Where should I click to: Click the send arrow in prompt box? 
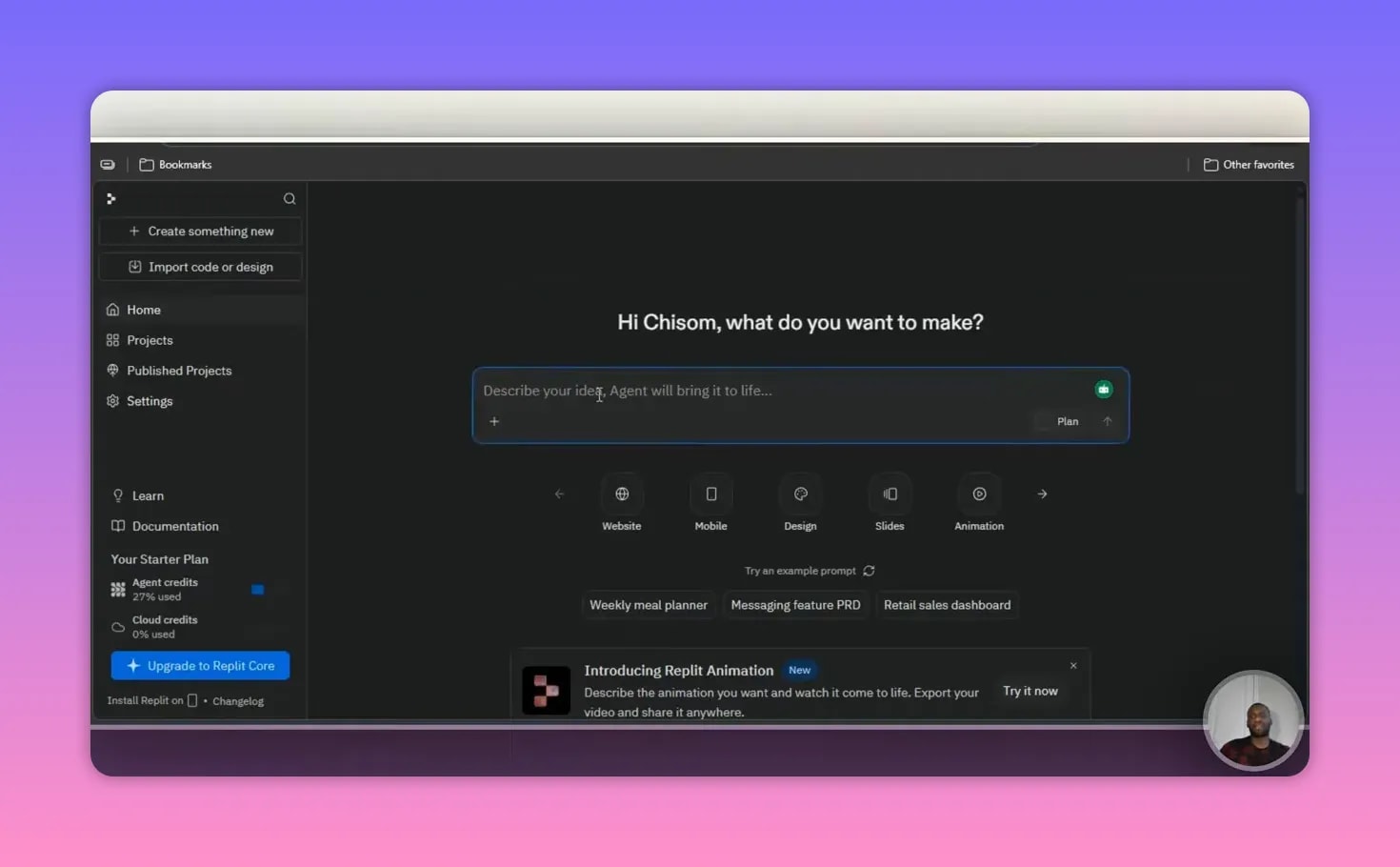(1107, 421)
